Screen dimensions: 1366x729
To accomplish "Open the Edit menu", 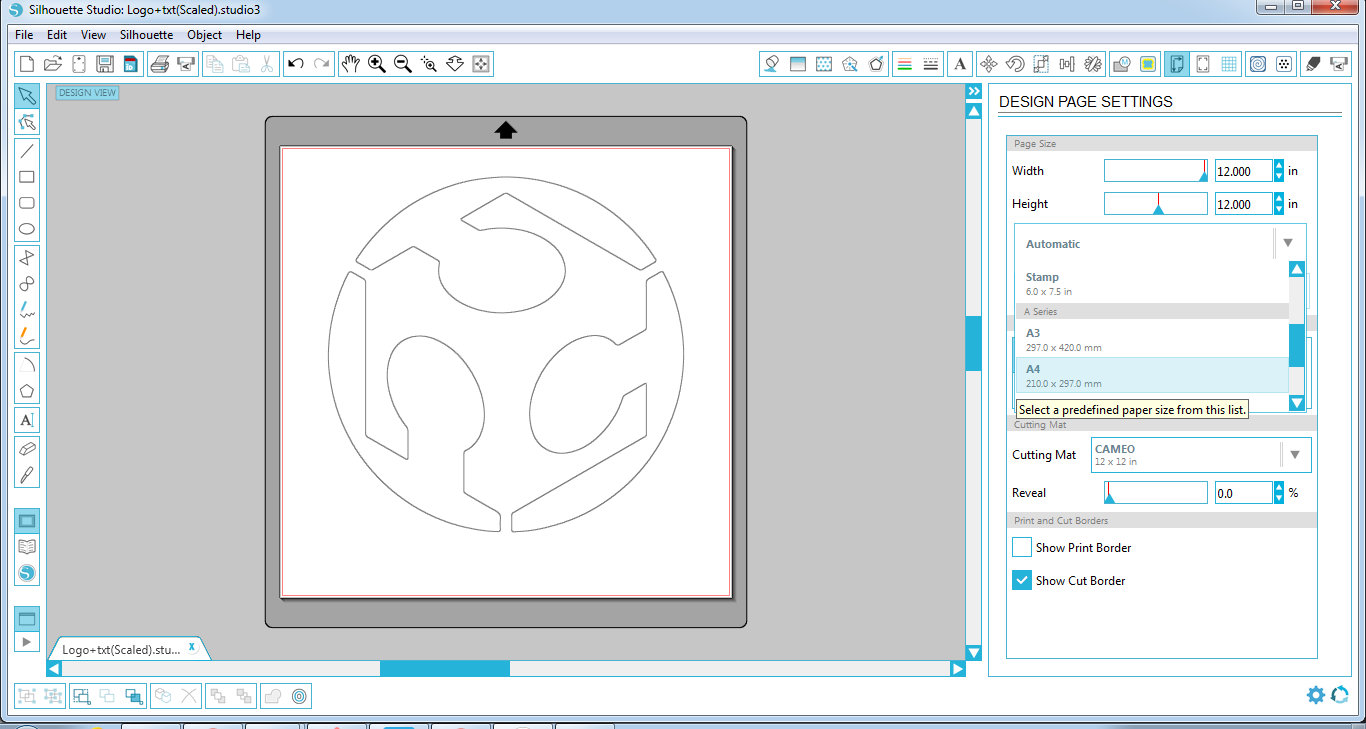I will (57, 35).
